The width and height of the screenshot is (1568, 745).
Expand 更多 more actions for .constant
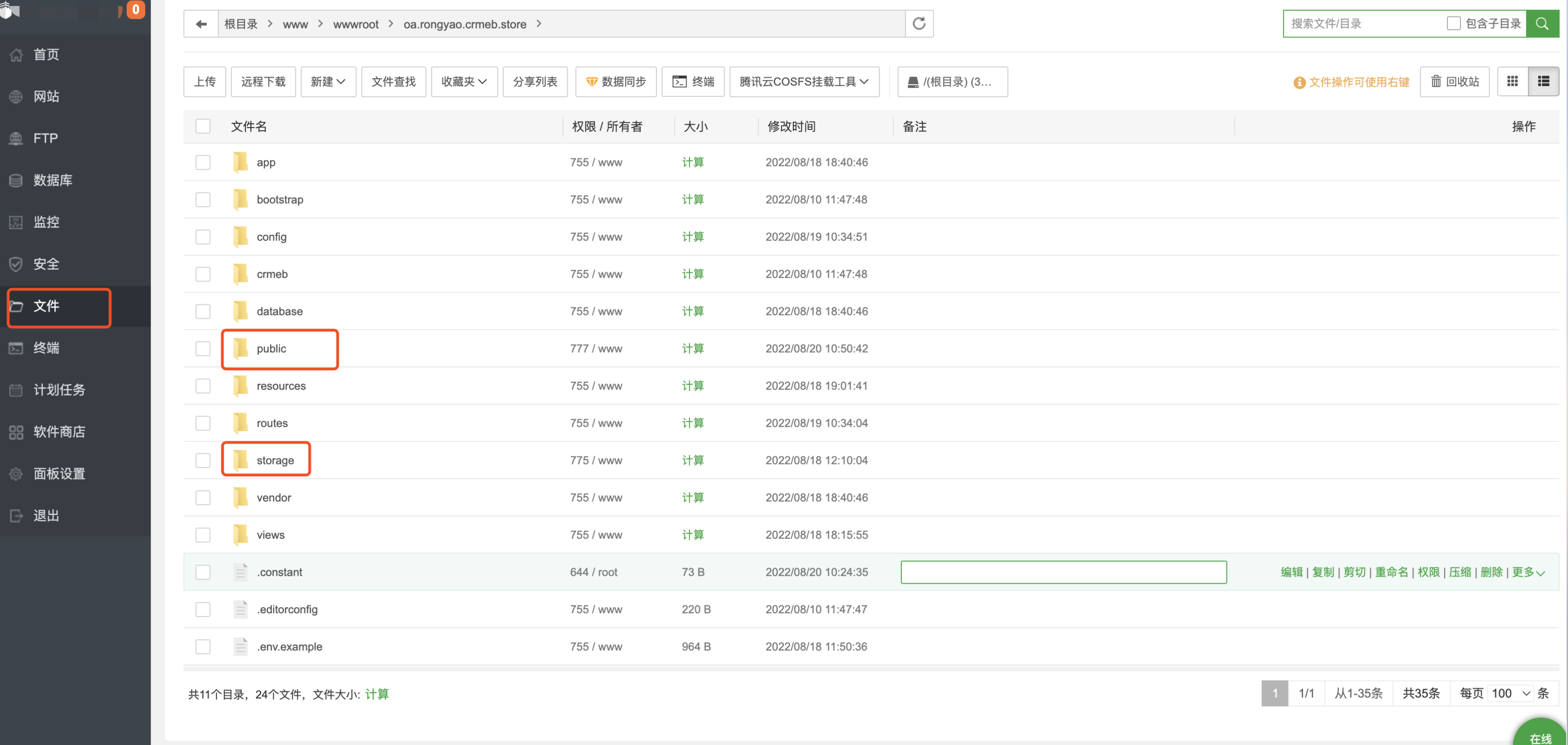click(1528, 572)
